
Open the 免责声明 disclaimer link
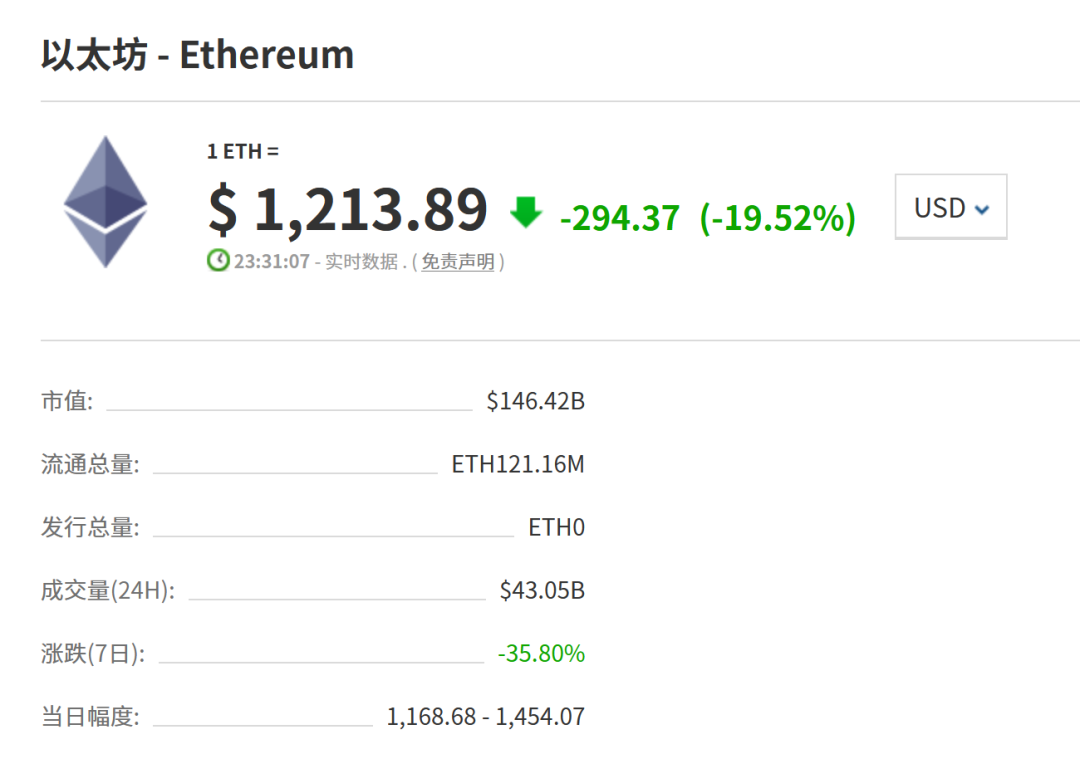click(458, 262)
